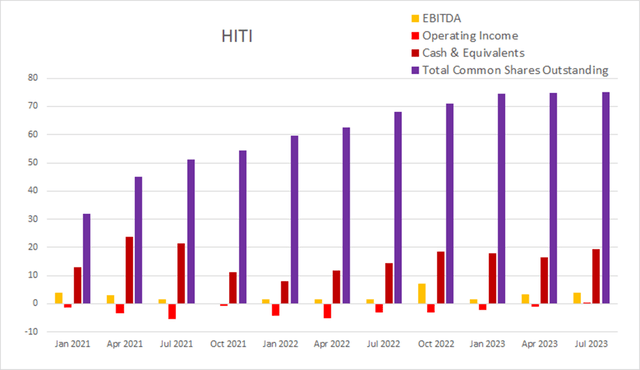This screenshot has height=370, width=640.
Task: Select the dark red cash bar for Jan 2022
Action: [284, 292]
